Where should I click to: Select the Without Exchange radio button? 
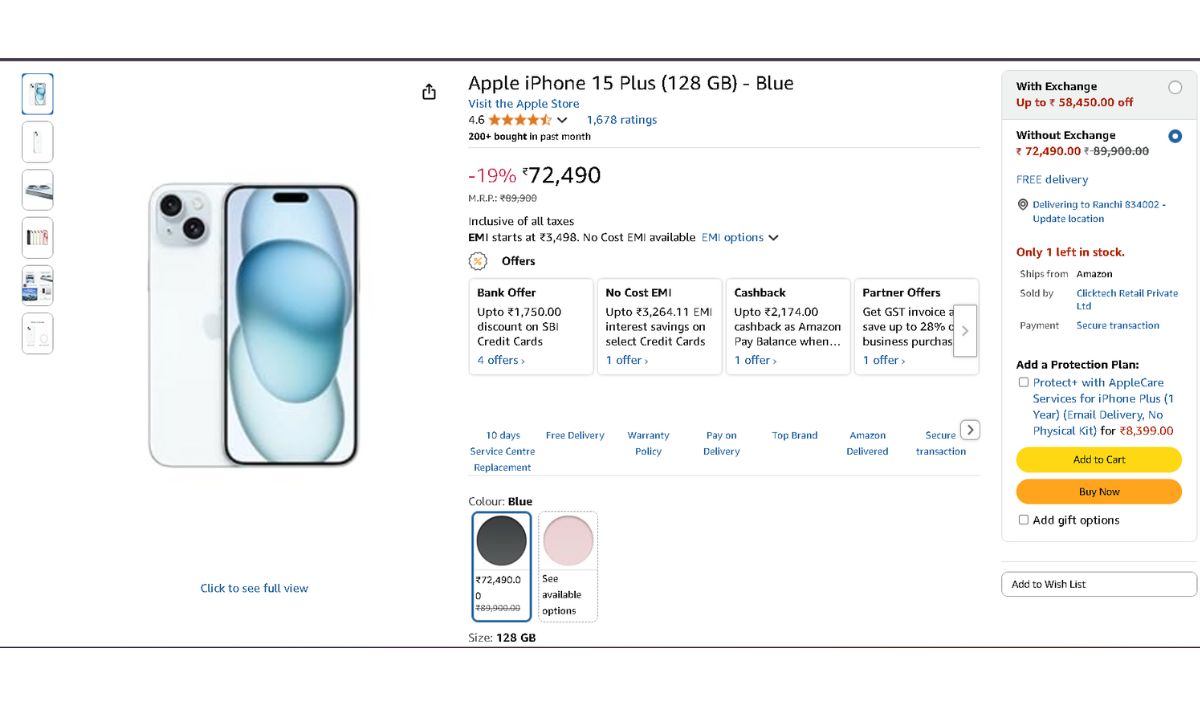point(1175,136)
